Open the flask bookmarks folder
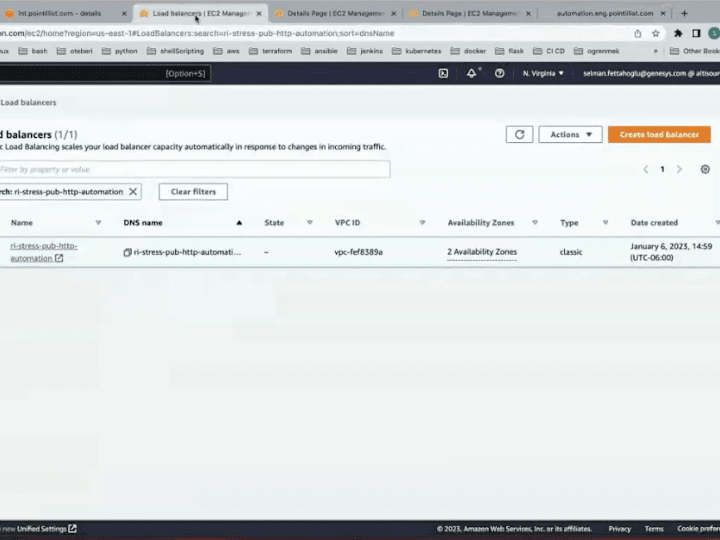The height and width of the screenshot is (540, 720). (x=510, y=51)
